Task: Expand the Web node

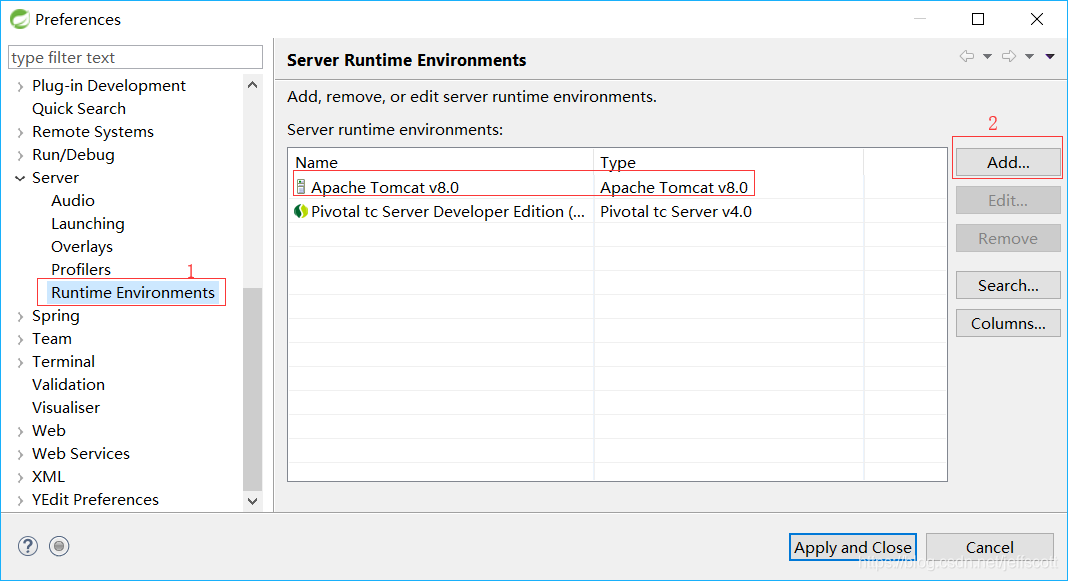Action: pos(20,432)
